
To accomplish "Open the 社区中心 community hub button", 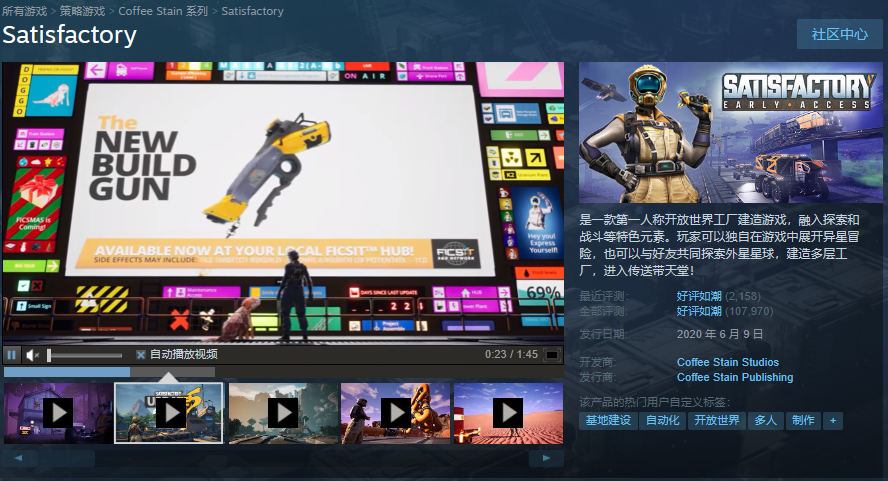I will coord(839,35).
